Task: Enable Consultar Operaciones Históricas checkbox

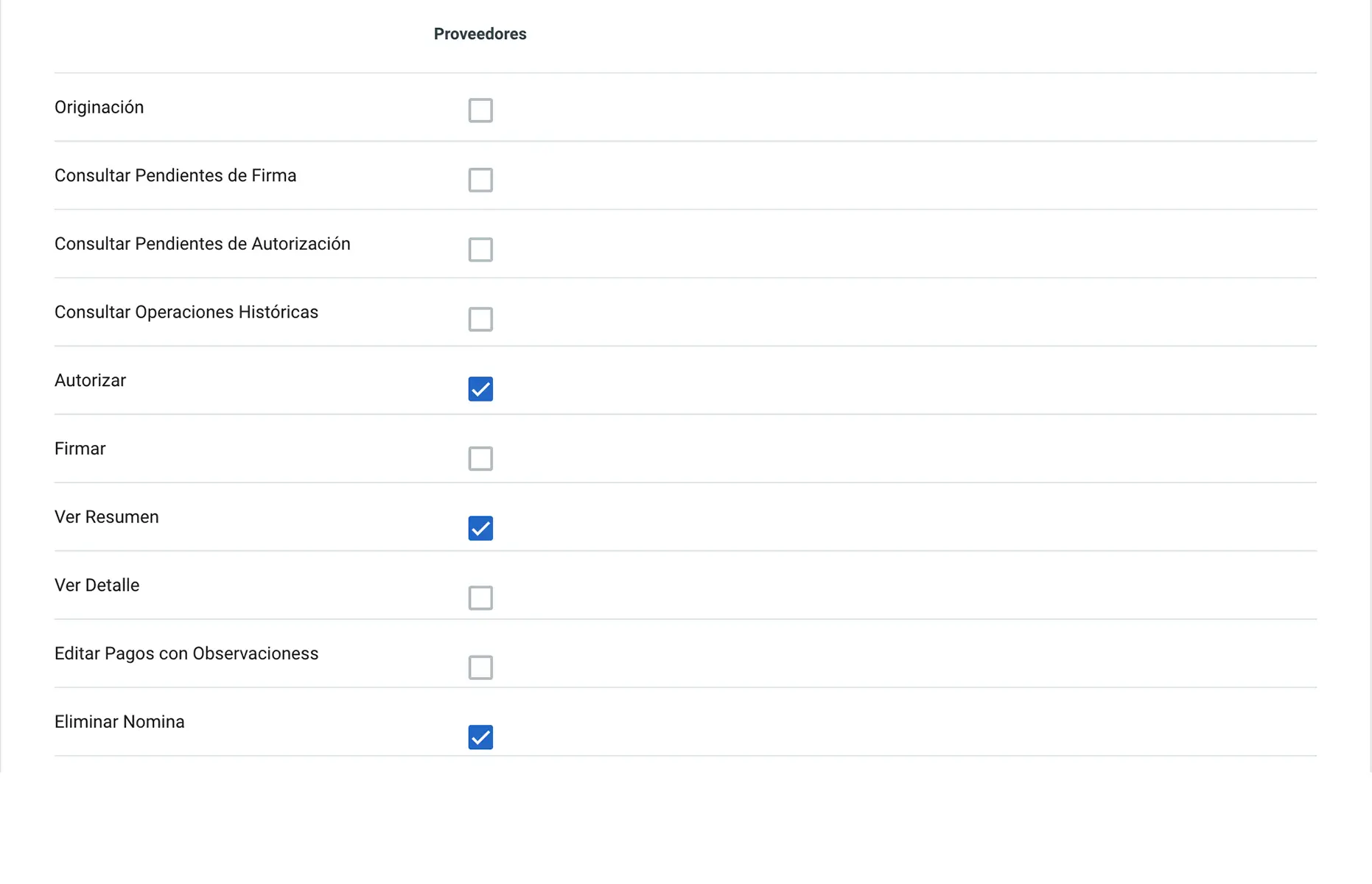Action: [x=480, y=319]
